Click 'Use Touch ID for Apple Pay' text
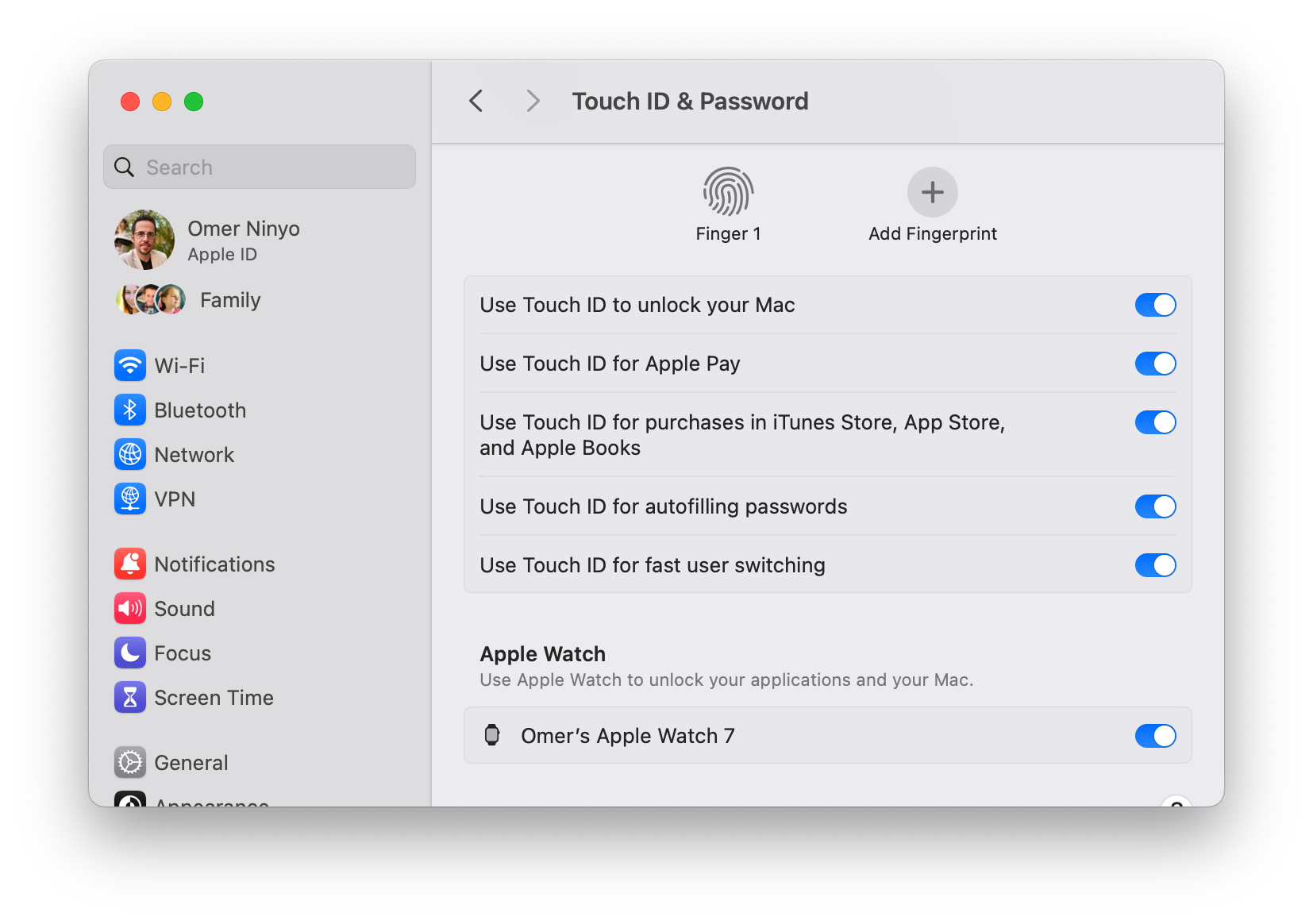Viewport: 1313px width, 924px height. (x=610, y=364)
